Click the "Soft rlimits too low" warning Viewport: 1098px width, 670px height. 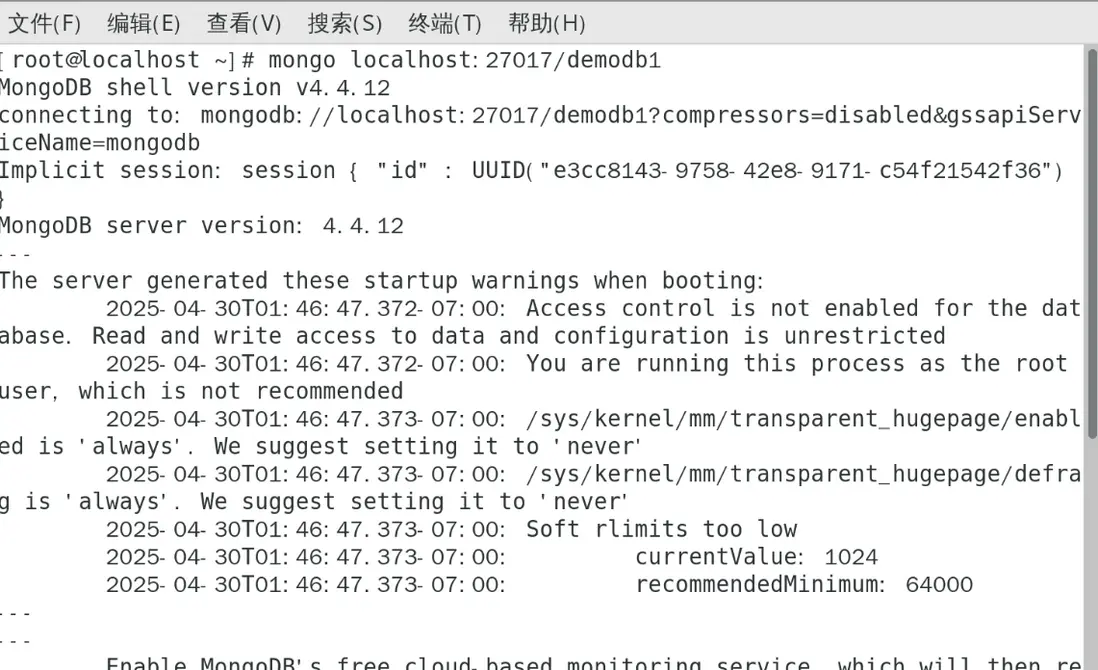(x=661, y=529)
